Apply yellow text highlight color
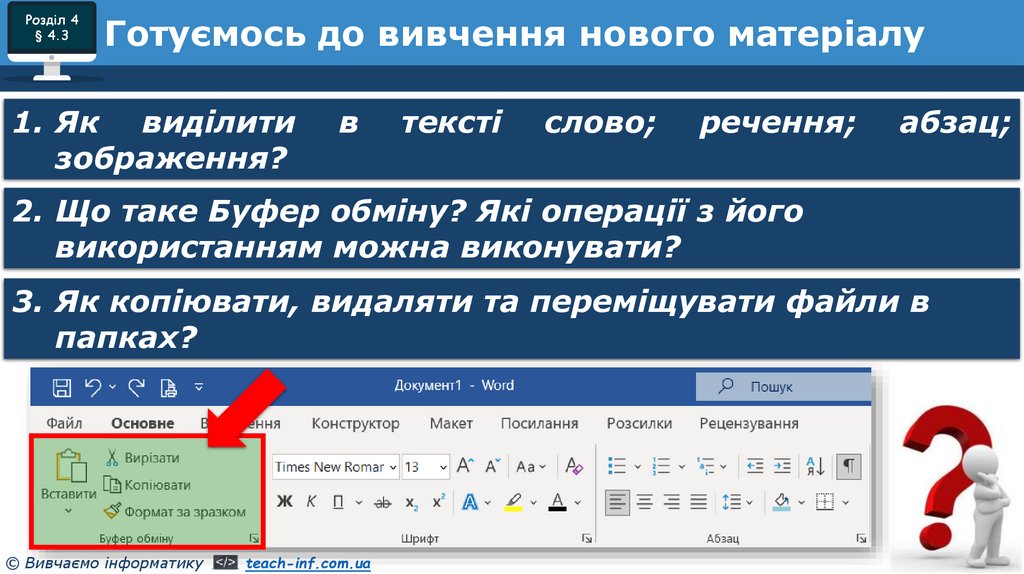 pos(514,502)
